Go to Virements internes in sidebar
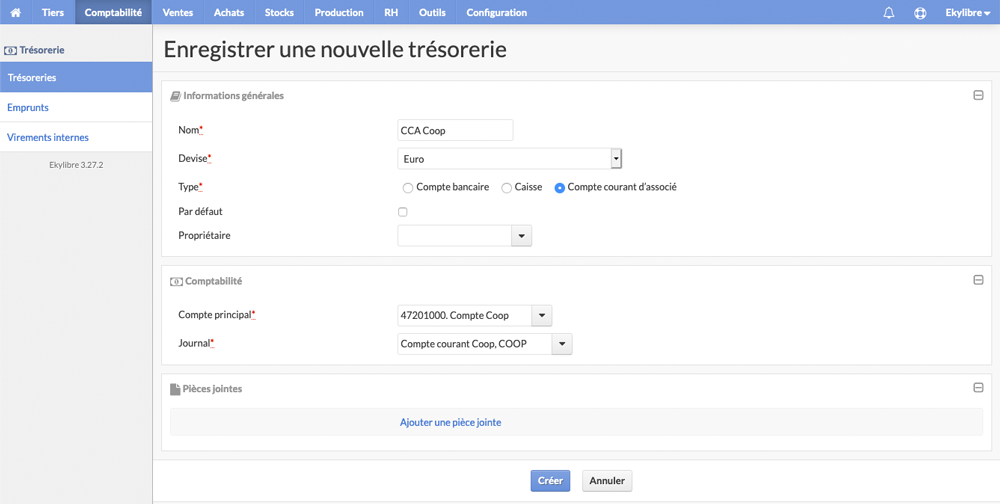The height and width of the screenshot is (504, 1000). coord(76,137)
